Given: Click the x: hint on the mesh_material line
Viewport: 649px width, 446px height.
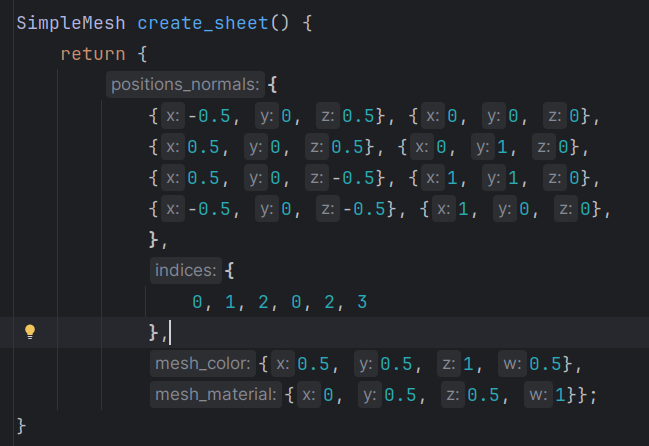Looking at the screenshot, I should point(308,395).
